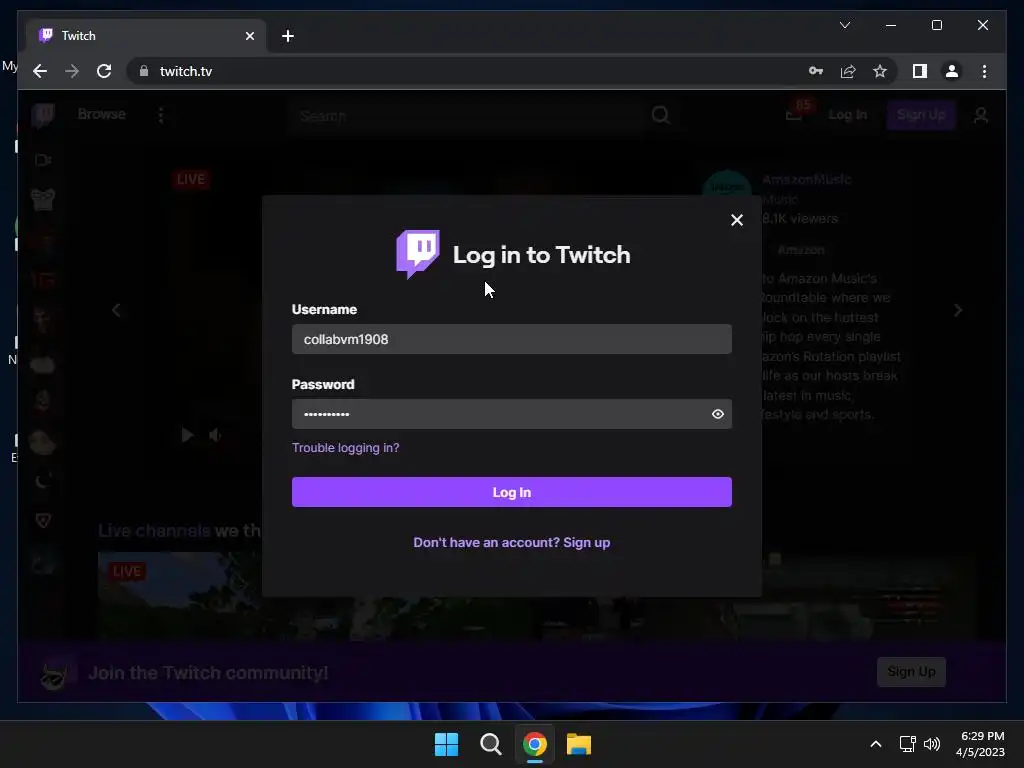Close the Log in to Twitch dialog

pos(737,220)
